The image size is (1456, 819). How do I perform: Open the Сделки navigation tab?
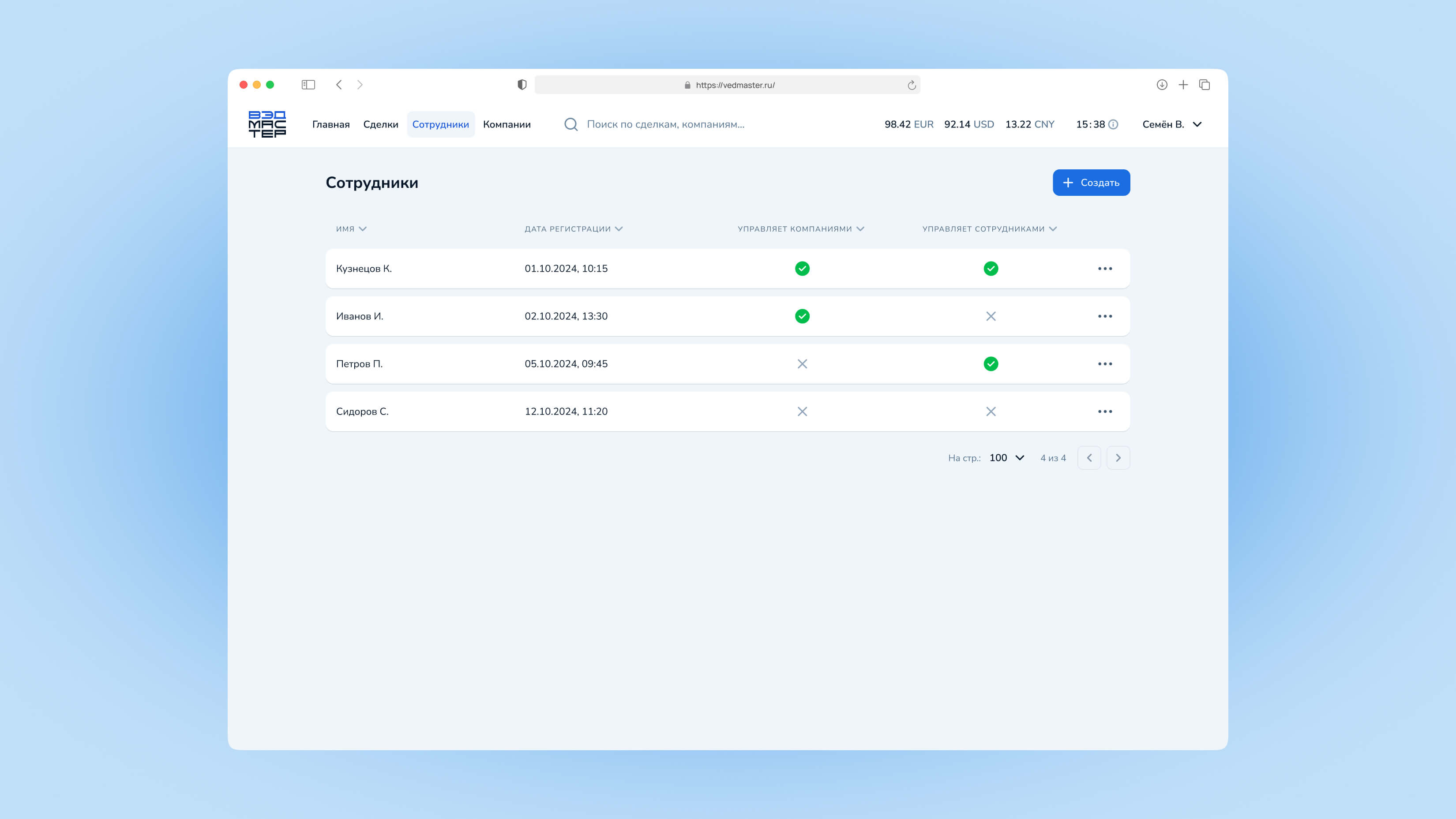click(380, 124)
